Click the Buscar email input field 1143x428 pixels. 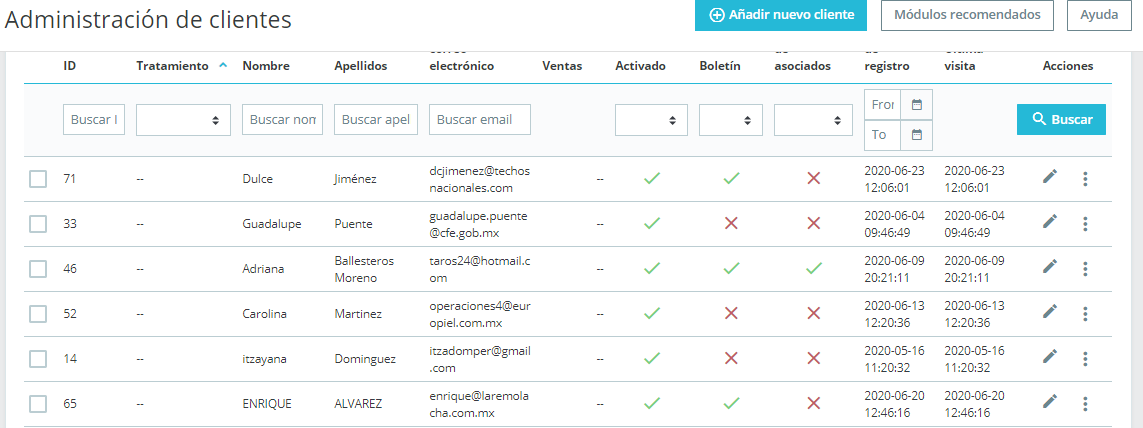point(479,120)
